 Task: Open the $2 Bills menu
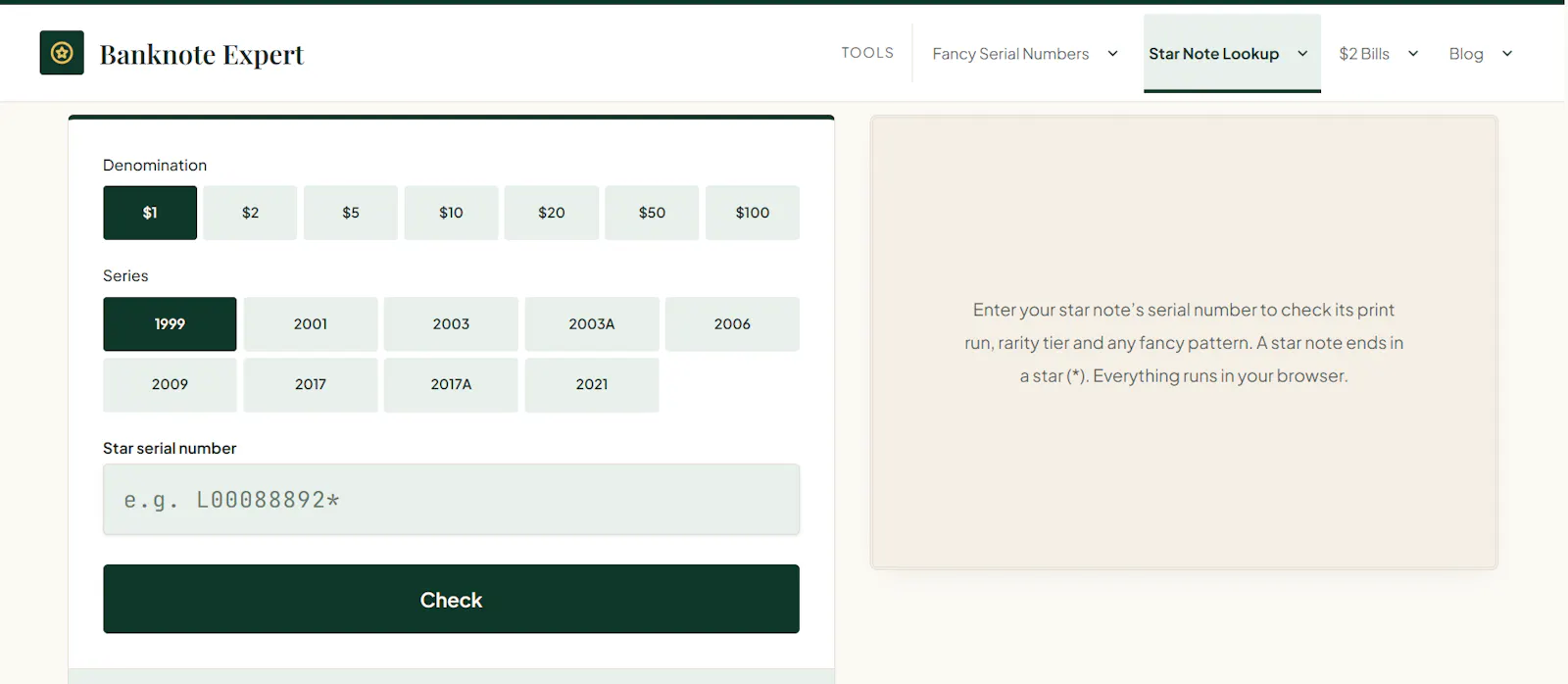pyautogui.click(x=1364, y=54)
